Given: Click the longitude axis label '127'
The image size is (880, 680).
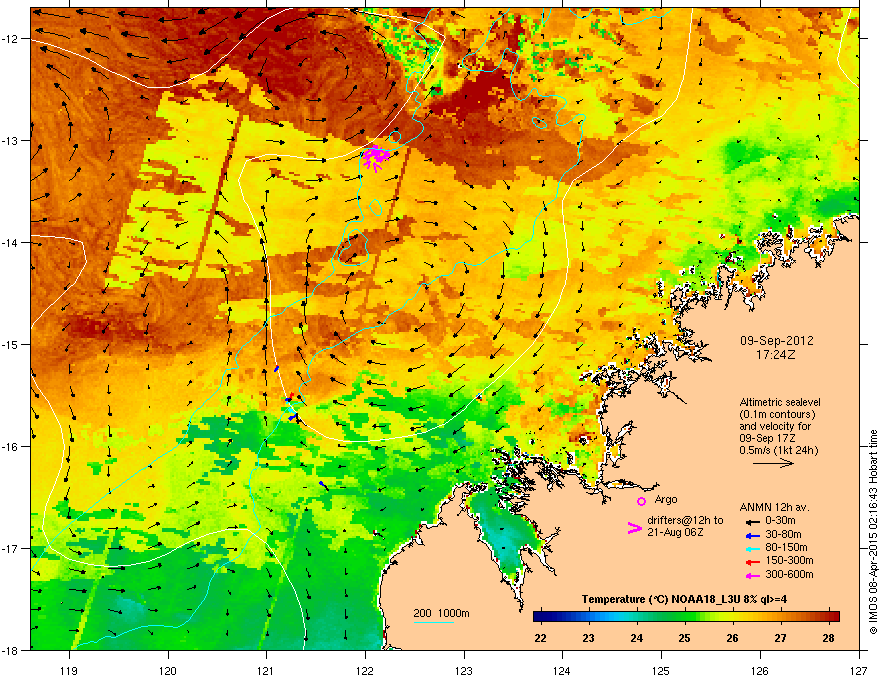Looking at the screenshot, I should click(859, 670).
